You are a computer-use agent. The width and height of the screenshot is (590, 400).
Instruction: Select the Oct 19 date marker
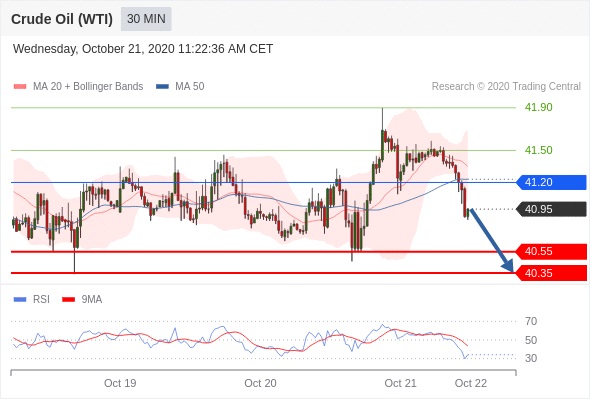pyautogui.click(x=120, y=383)
